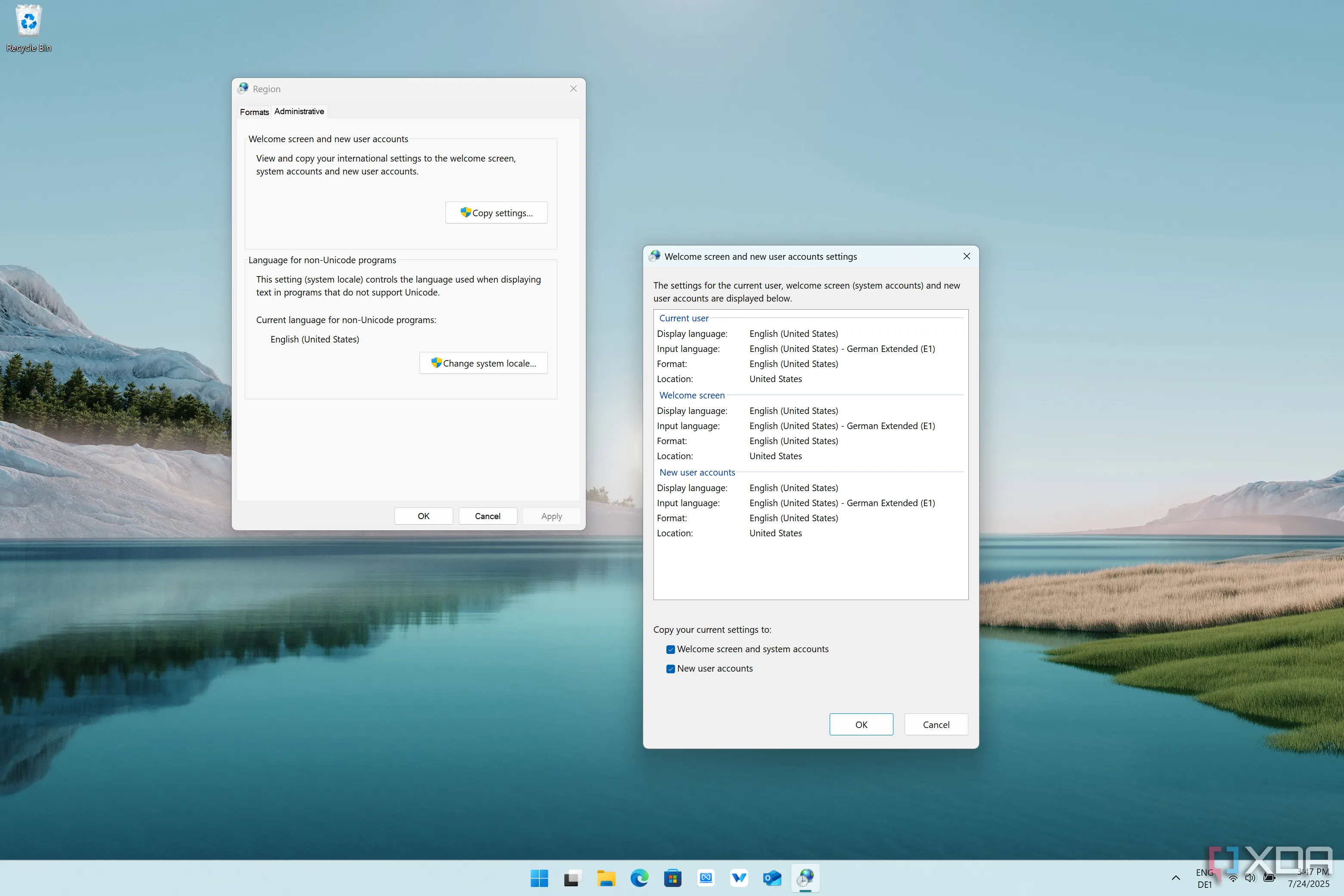The width and height of the screenshot is (1344, 896).
Task: Select the running Region applet taskbar icon
Action: point(806,878)
